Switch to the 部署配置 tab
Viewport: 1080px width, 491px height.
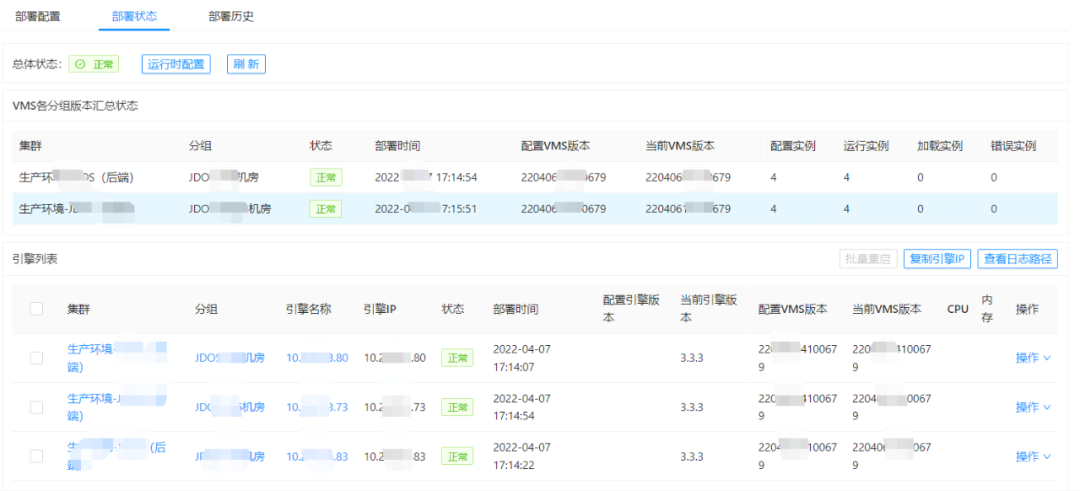tap(38, 17)
